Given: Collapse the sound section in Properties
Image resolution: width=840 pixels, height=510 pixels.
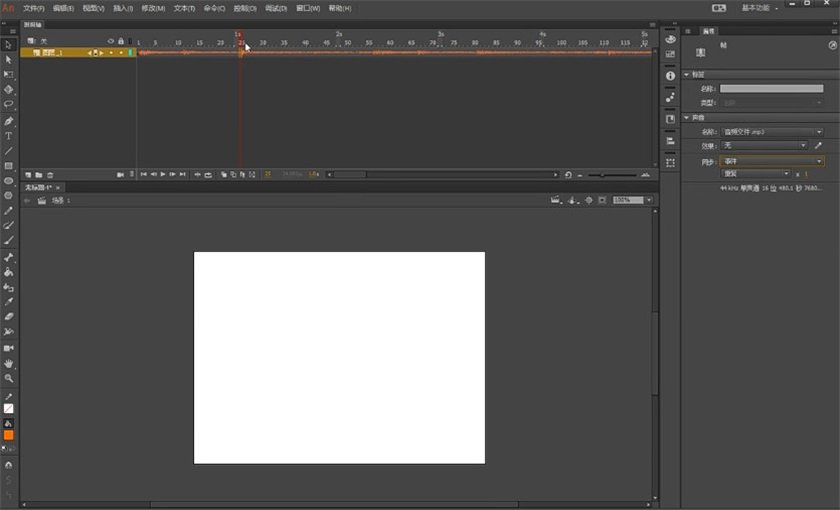Looking at the screenshot, I should click(687, 117).
